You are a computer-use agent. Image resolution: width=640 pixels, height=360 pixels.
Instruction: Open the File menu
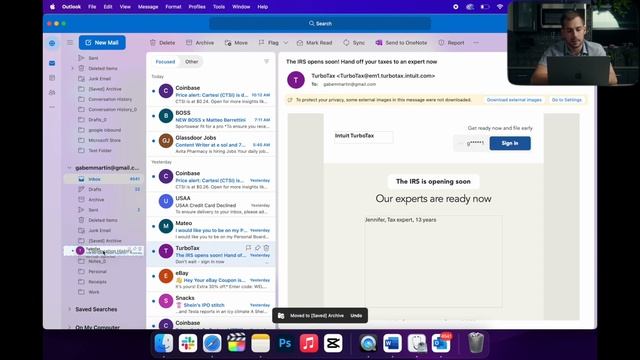[92, 7]
